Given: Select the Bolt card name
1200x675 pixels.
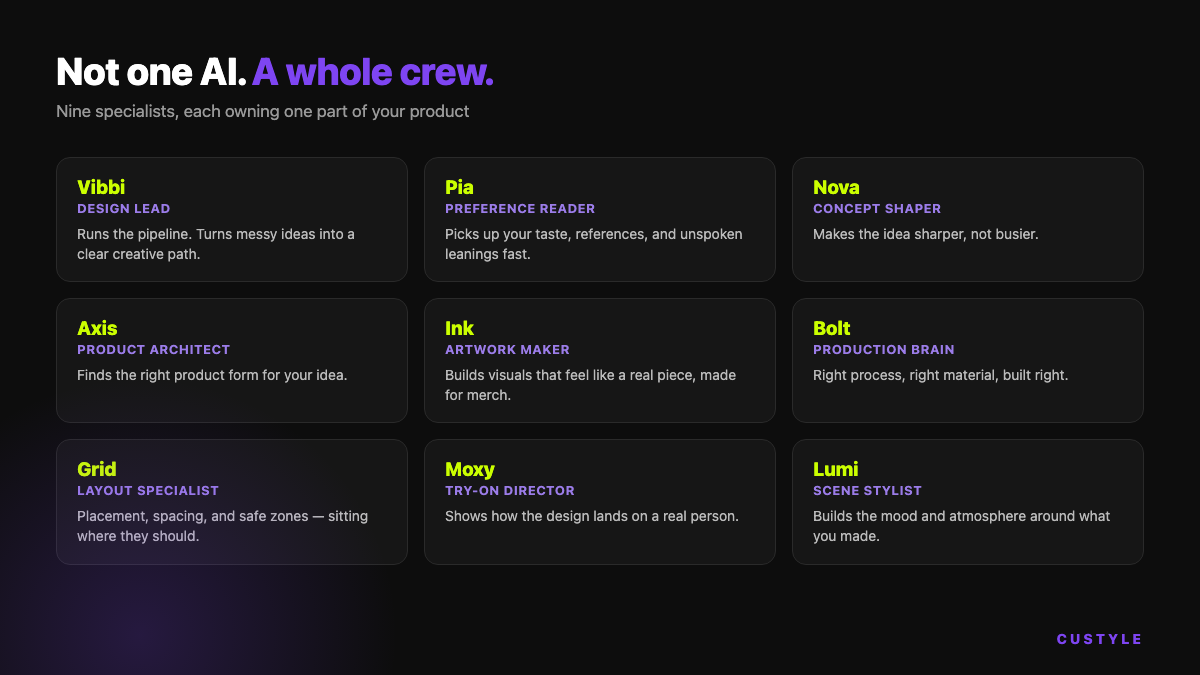Looking at the screenshot, I should (x=832, y=328).
